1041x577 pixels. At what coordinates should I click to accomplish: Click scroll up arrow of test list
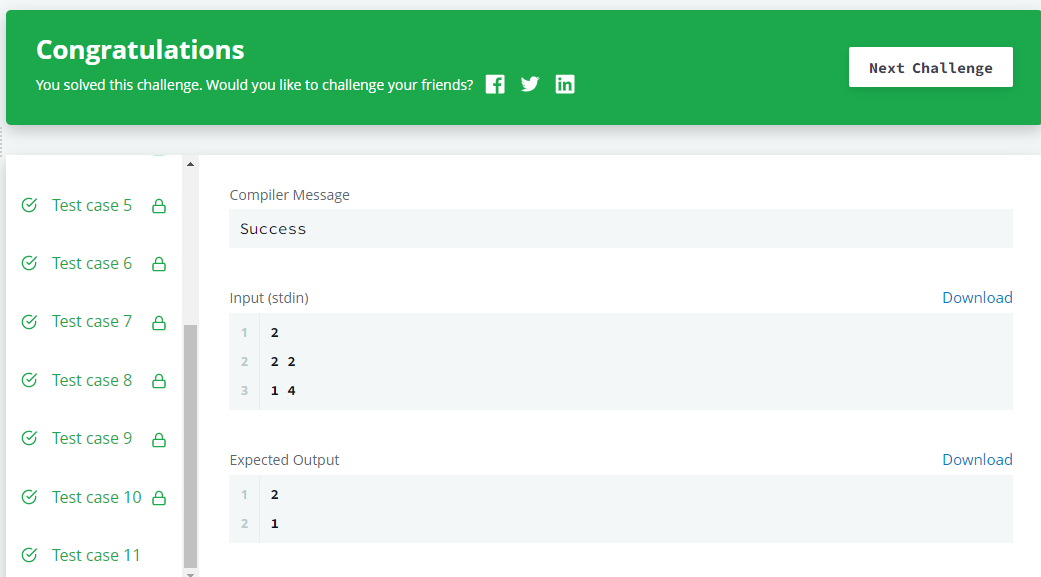(191, 164)
